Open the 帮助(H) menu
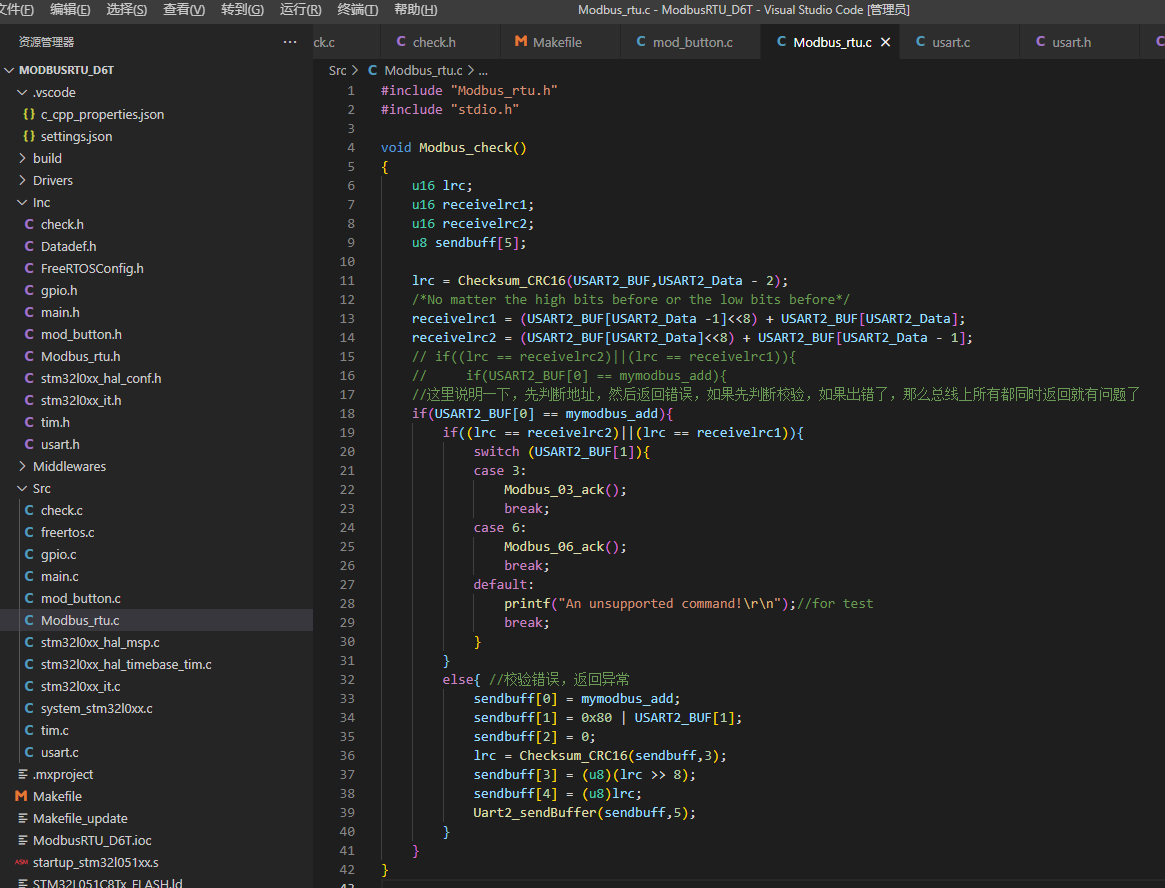This screenshot has width=1165, height=888. (415, 10)
